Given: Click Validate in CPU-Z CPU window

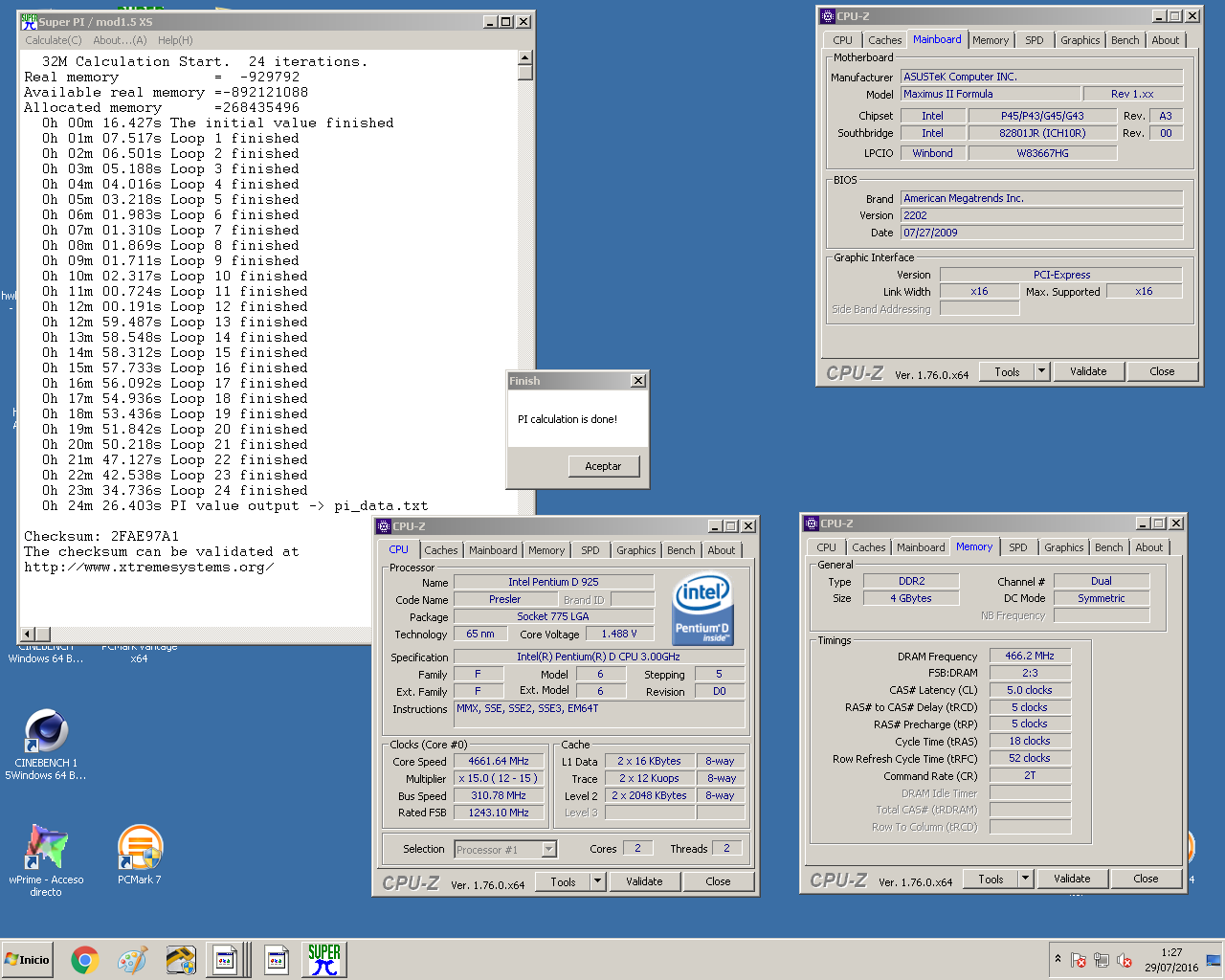Looking at the screenshot, I should pyautogui.click(x=644, y=881).
